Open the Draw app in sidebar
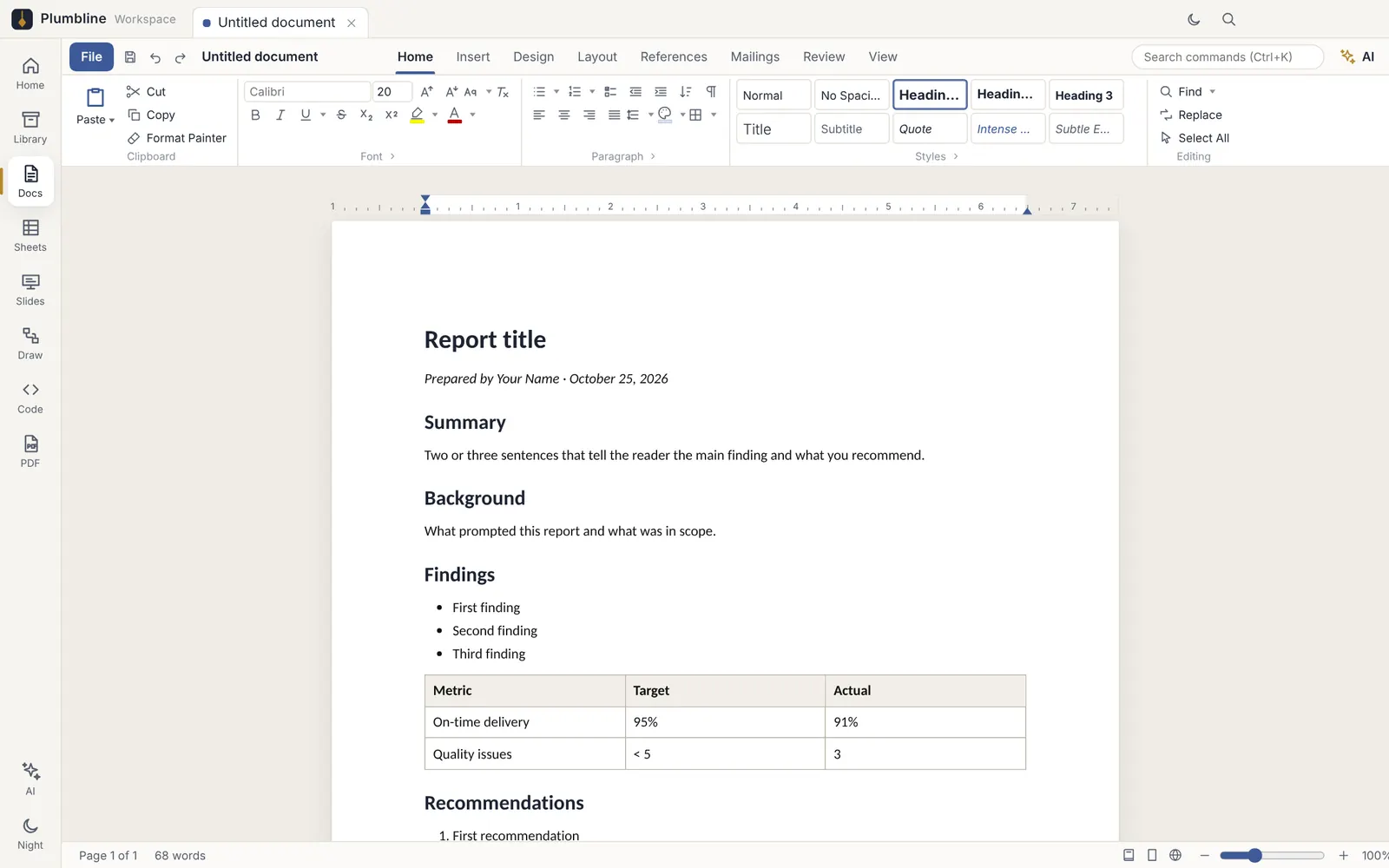The image size is (1389, 868). pyautogui.click(x=30, y=343)
